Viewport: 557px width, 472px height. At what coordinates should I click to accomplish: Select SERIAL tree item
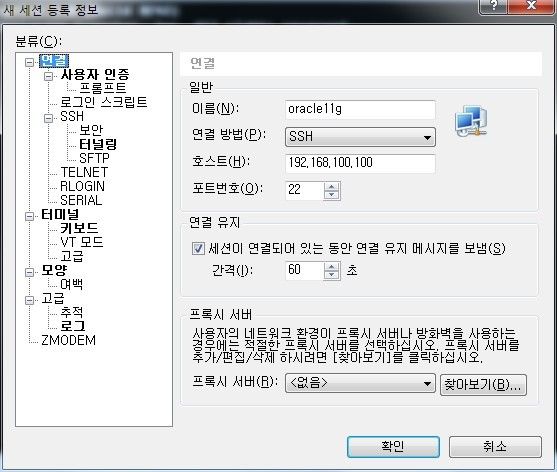(81, 200)
